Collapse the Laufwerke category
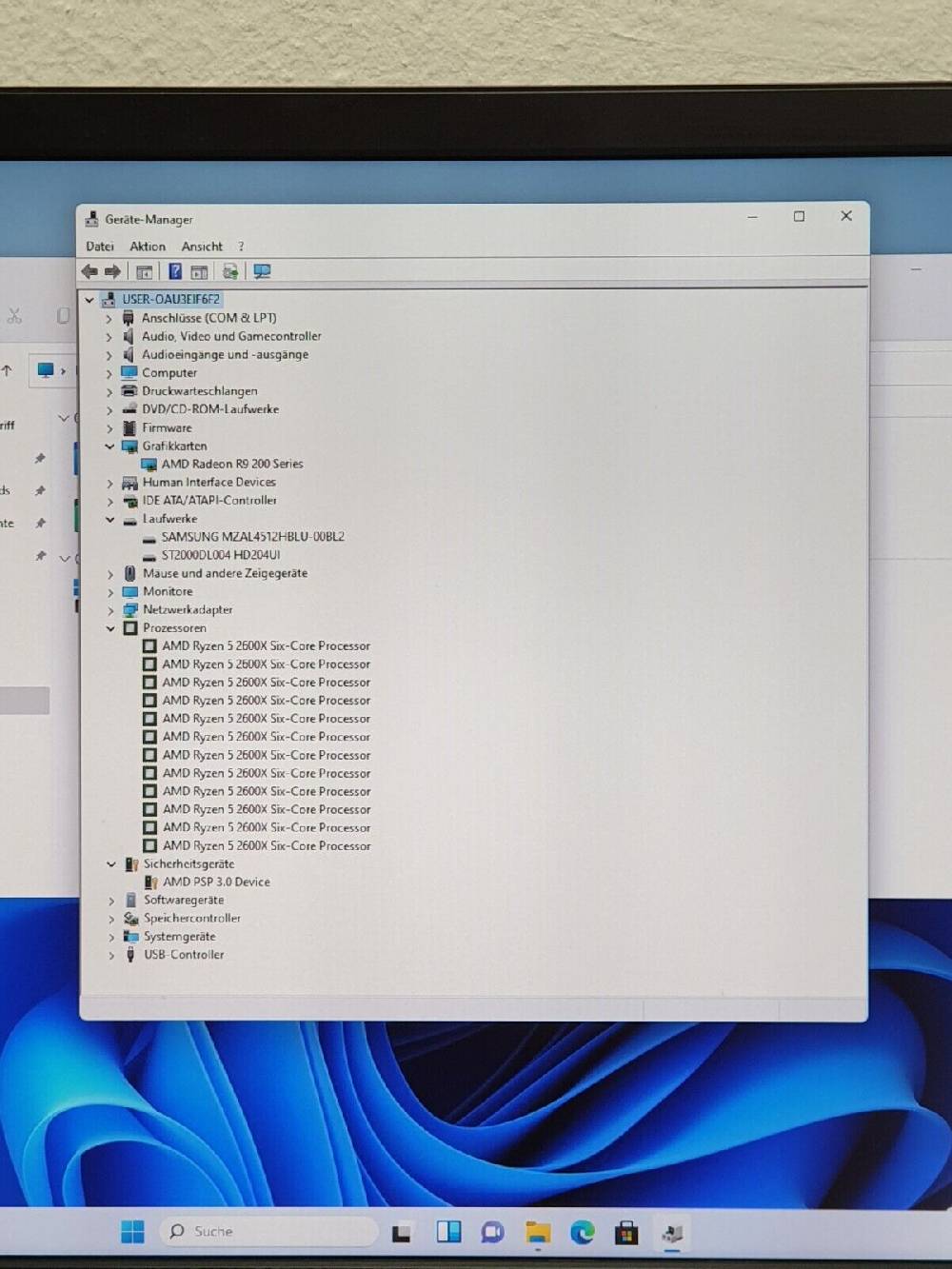Screen dimensions: 952x1269 click(x=109, y=519)
